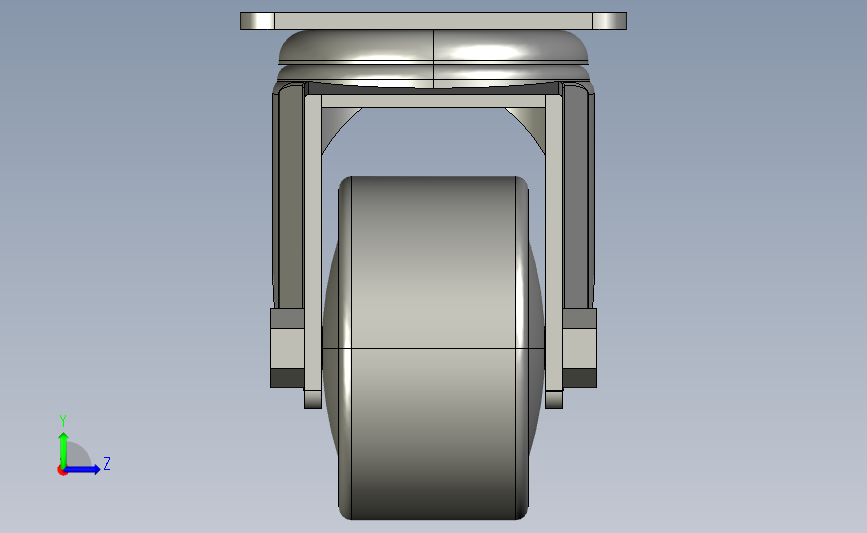Screen dimensions: 867x533
Task: Select the flat top mounting plate
Action: pyautogui.click(x=434, y=21)
